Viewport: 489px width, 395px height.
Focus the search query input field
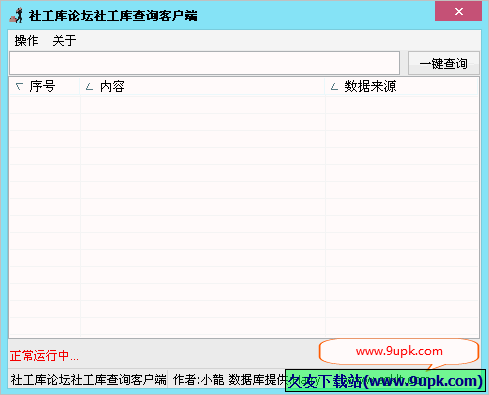tap(204, 63)
